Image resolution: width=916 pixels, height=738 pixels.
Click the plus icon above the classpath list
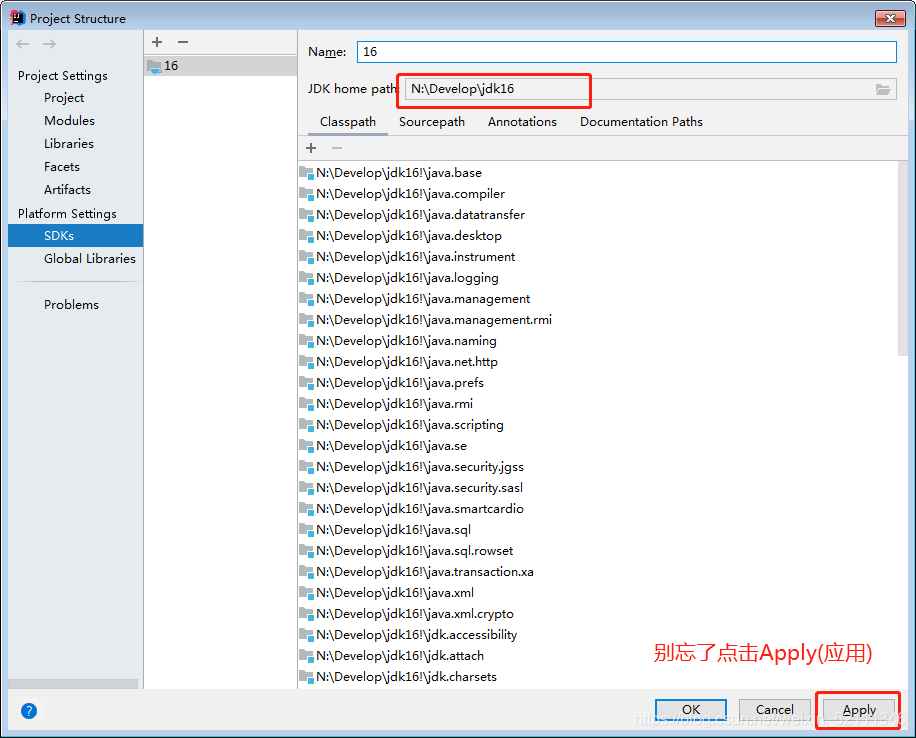310,147
